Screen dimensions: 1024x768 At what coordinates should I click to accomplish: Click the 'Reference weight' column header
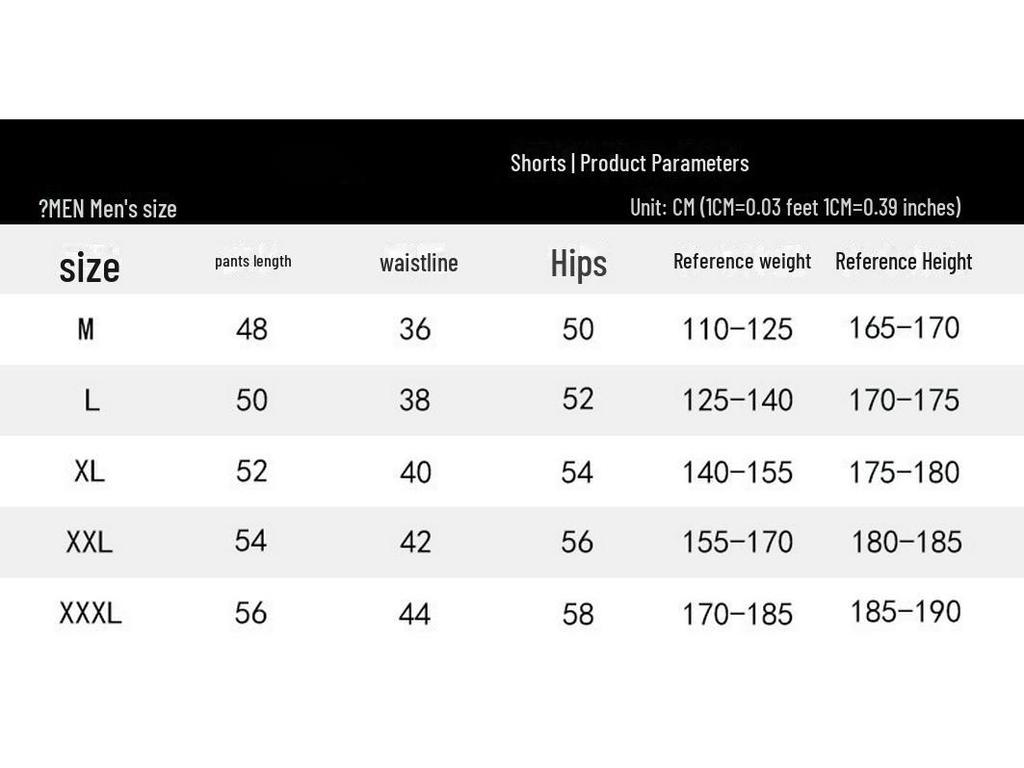(x=742, y=261)
